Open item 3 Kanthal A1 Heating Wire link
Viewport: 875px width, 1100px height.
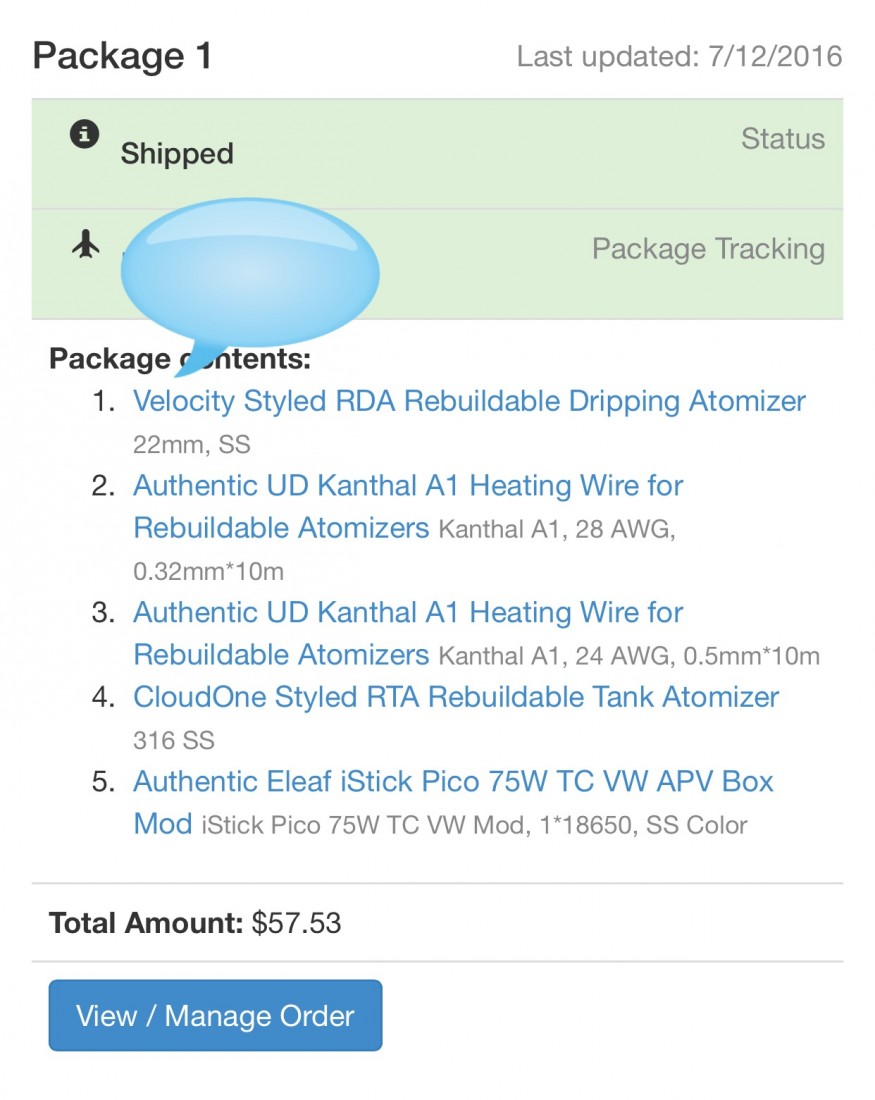408,612
